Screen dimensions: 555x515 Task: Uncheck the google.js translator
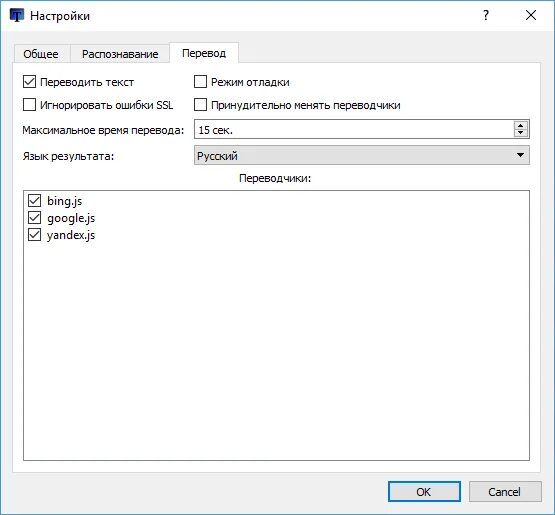point(34,217)
